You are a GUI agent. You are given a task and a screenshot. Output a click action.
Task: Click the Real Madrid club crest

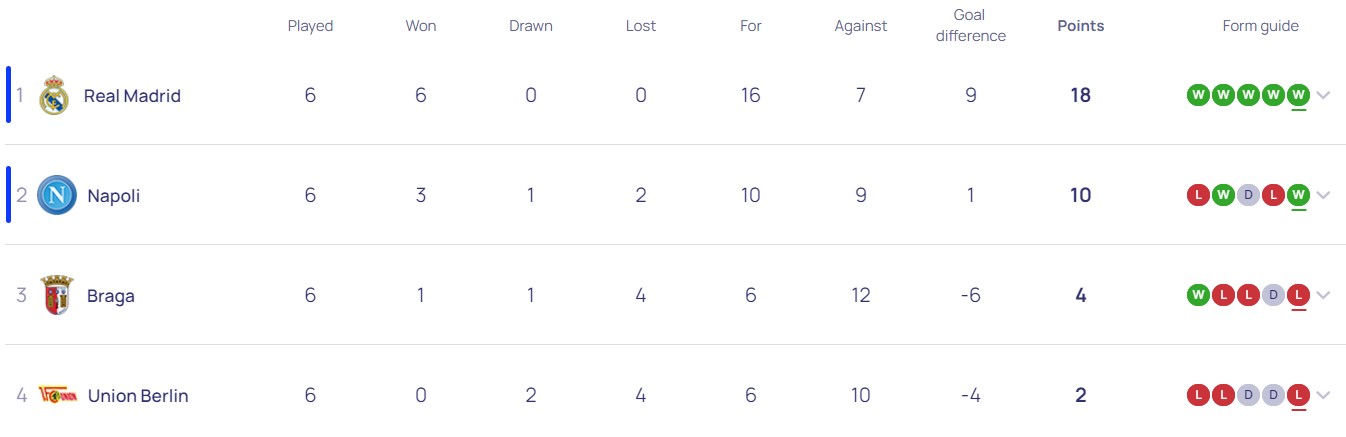click(x=53, y=96)
